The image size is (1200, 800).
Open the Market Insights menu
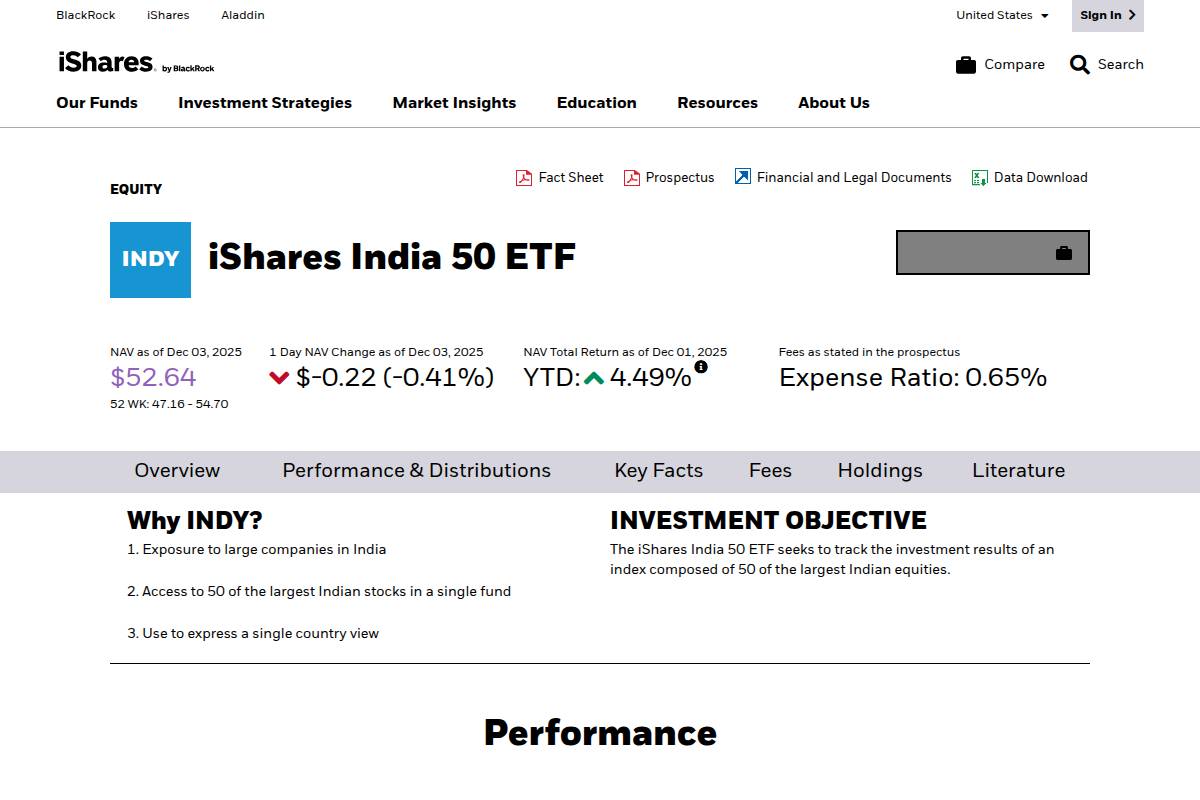click(x=454, y=103)
